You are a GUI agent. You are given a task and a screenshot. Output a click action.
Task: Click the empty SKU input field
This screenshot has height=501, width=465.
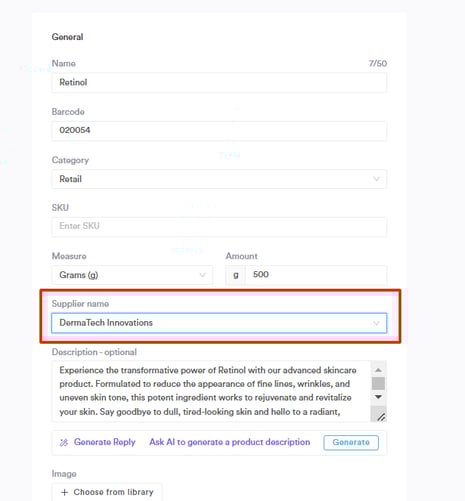coord(219,226)
